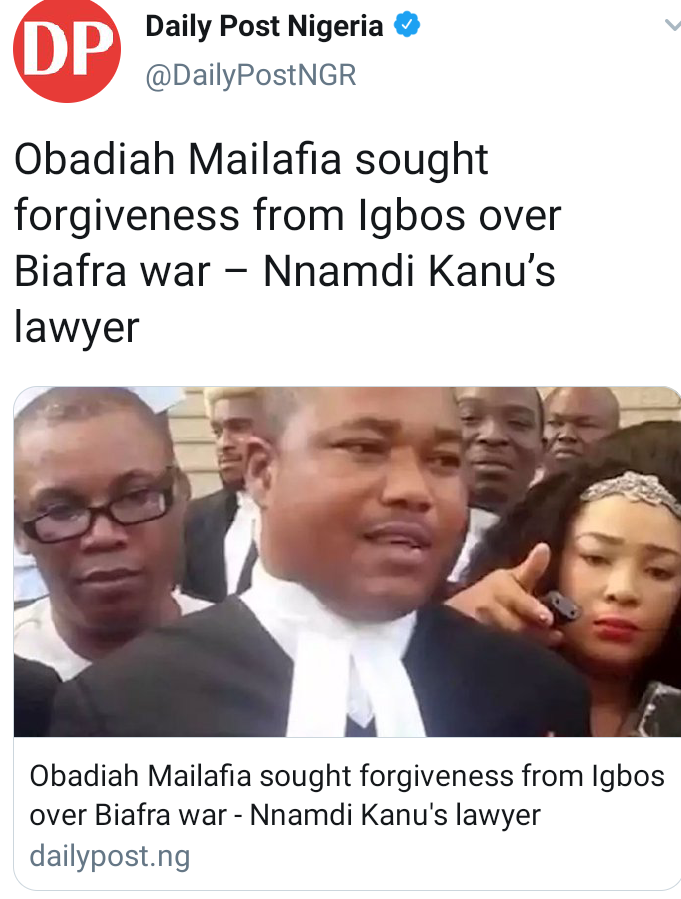This screenshot has width=681, height=899.
Task: Click the blue verified checkmark badge
Action: (407, 25)
